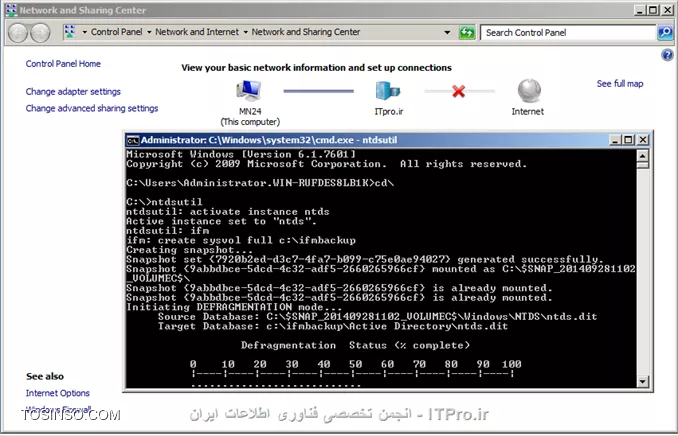Click the ITpro.ir network icon

click(388, 91)
